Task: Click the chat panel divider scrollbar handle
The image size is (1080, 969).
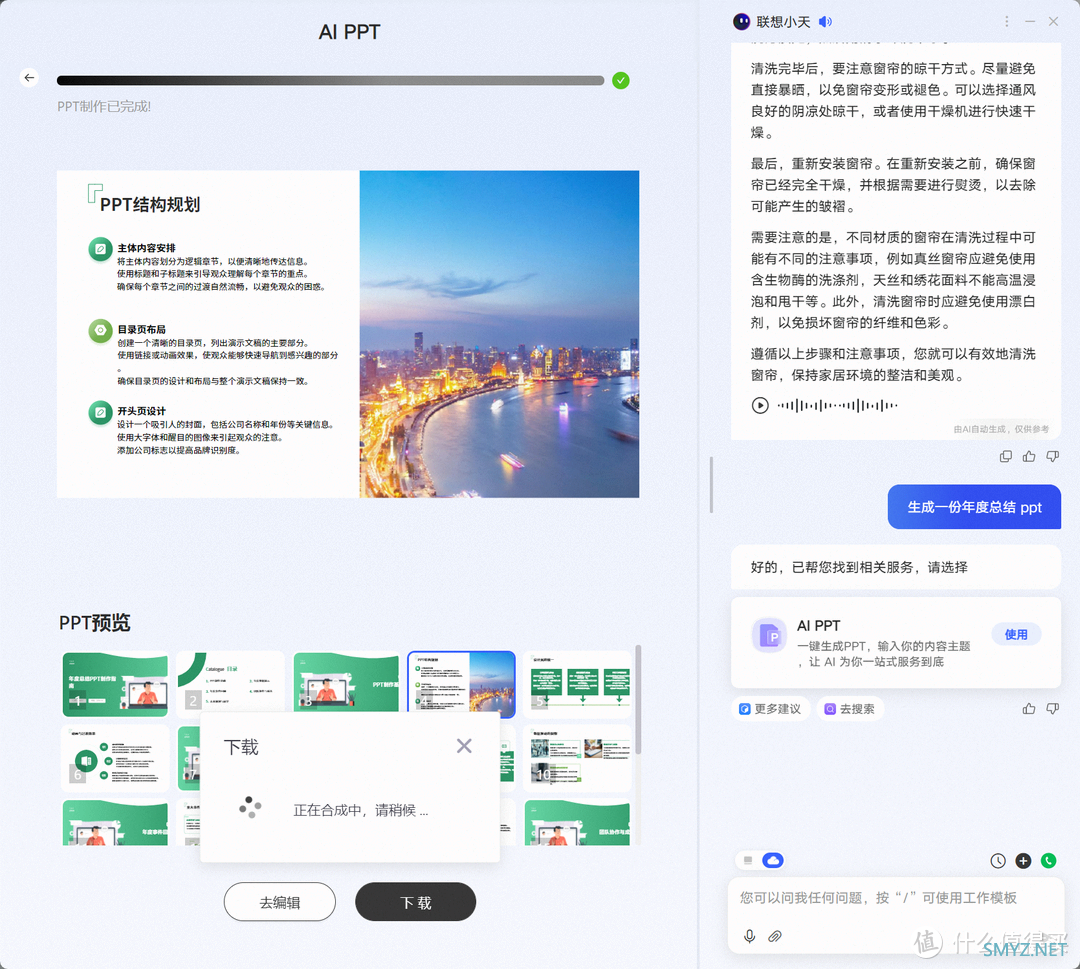Action: point(711,485)
